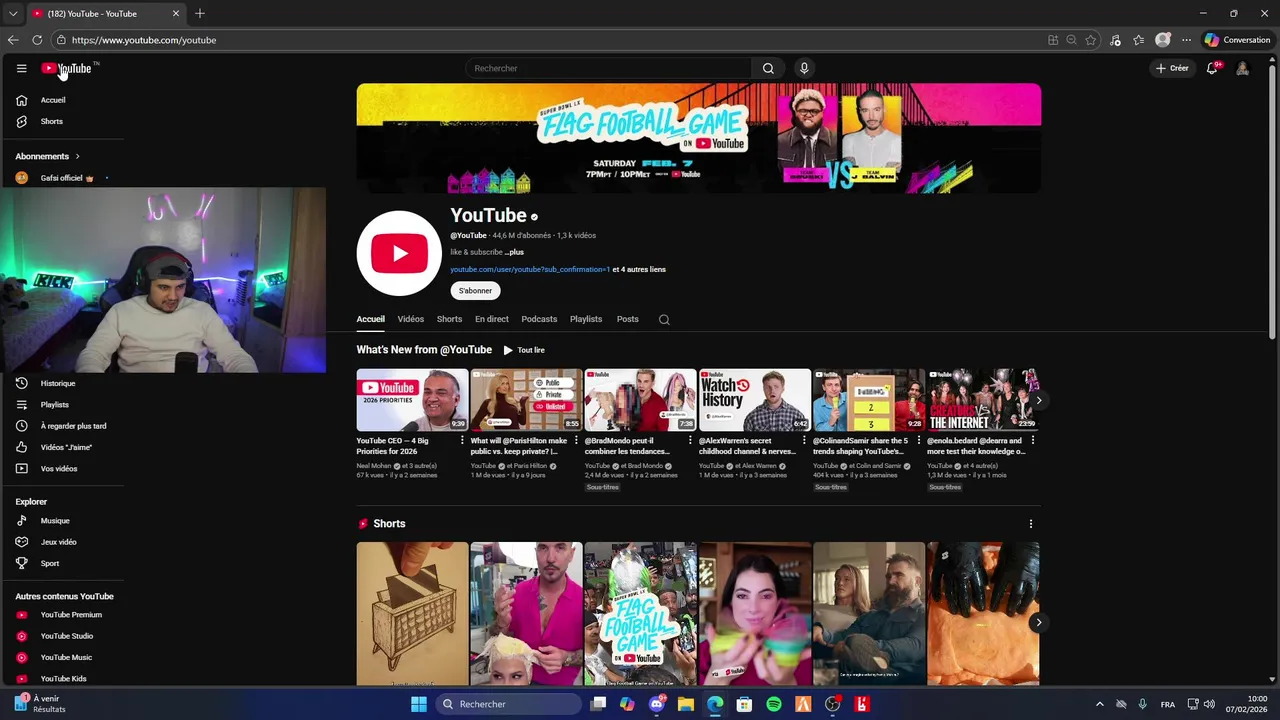Screen dimensions: 1280x720
Task: Open the YouTube hamburger guide menu
Action: click(21, 68)
